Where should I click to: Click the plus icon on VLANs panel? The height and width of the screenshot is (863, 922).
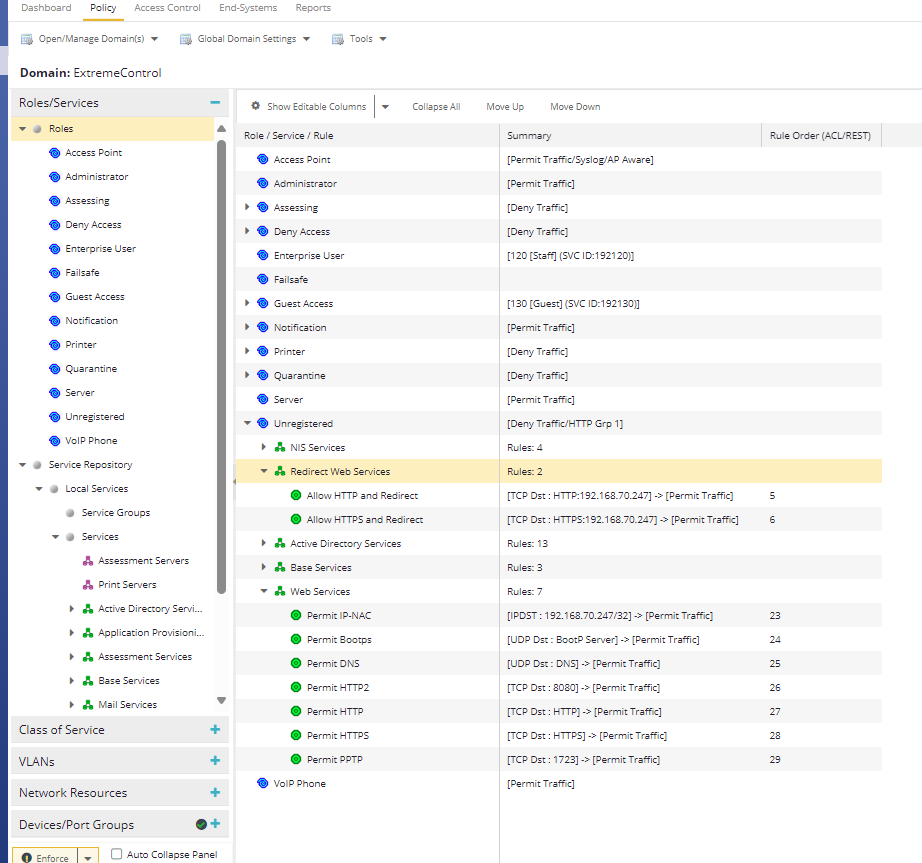215,761
